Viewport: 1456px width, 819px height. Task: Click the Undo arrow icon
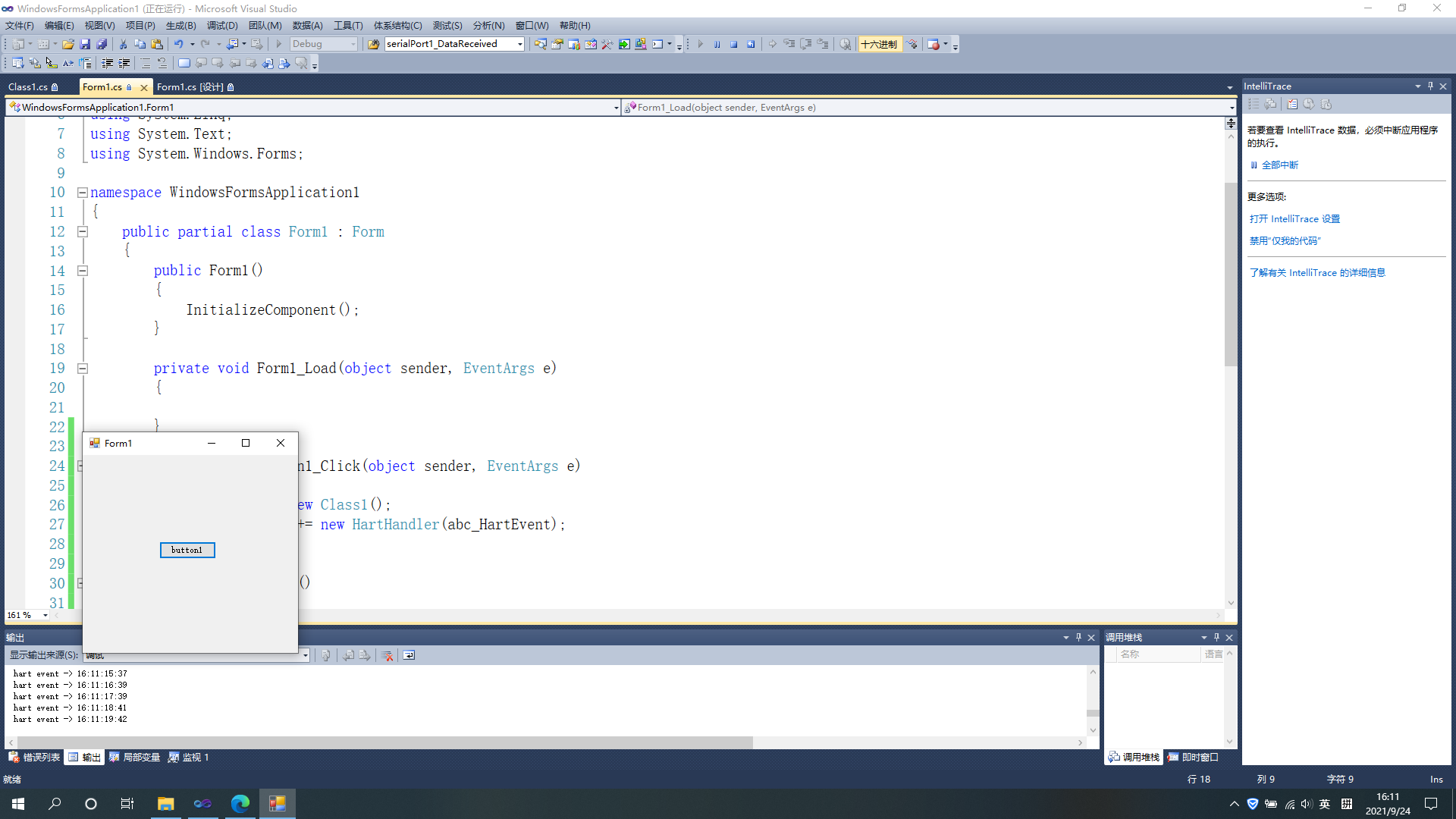178,45
